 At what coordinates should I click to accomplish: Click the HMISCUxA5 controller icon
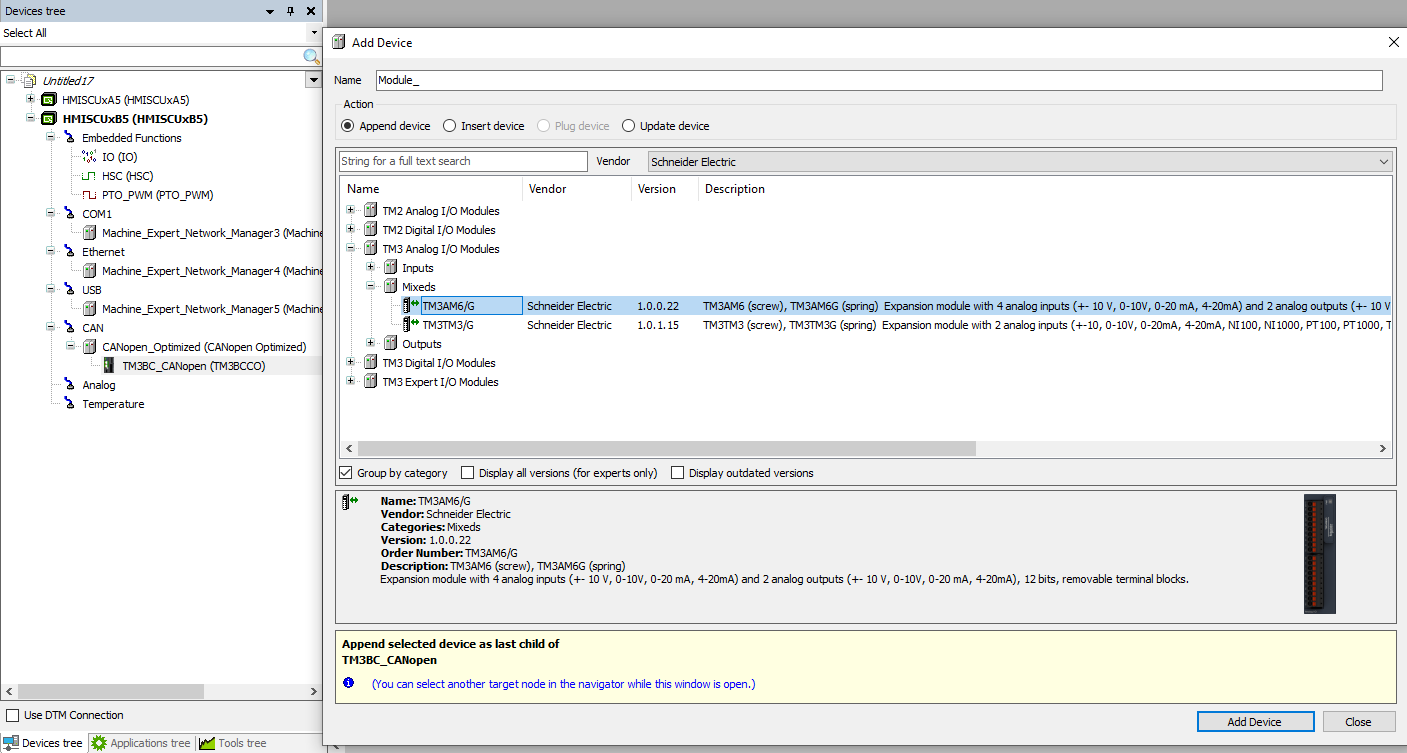pos(49,100)
